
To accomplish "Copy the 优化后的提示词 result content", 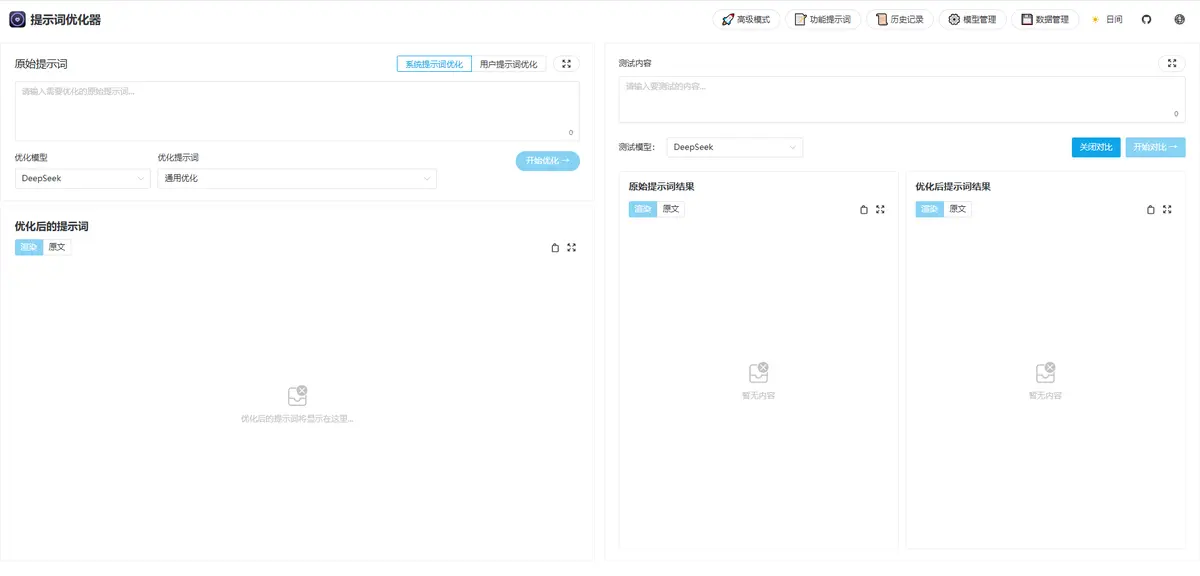I will tap(555, 247).
